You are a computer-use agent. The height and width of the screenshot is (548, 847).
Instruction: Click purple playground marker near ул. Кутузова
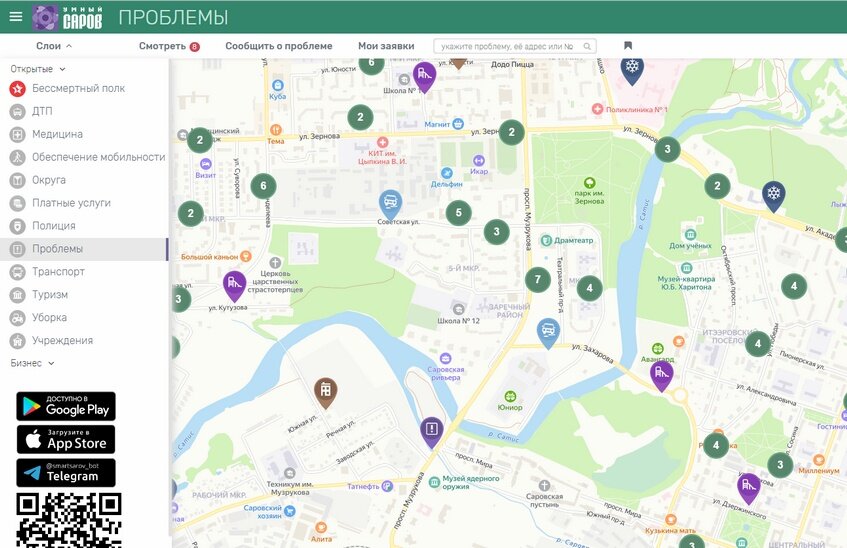pos(234,286)
